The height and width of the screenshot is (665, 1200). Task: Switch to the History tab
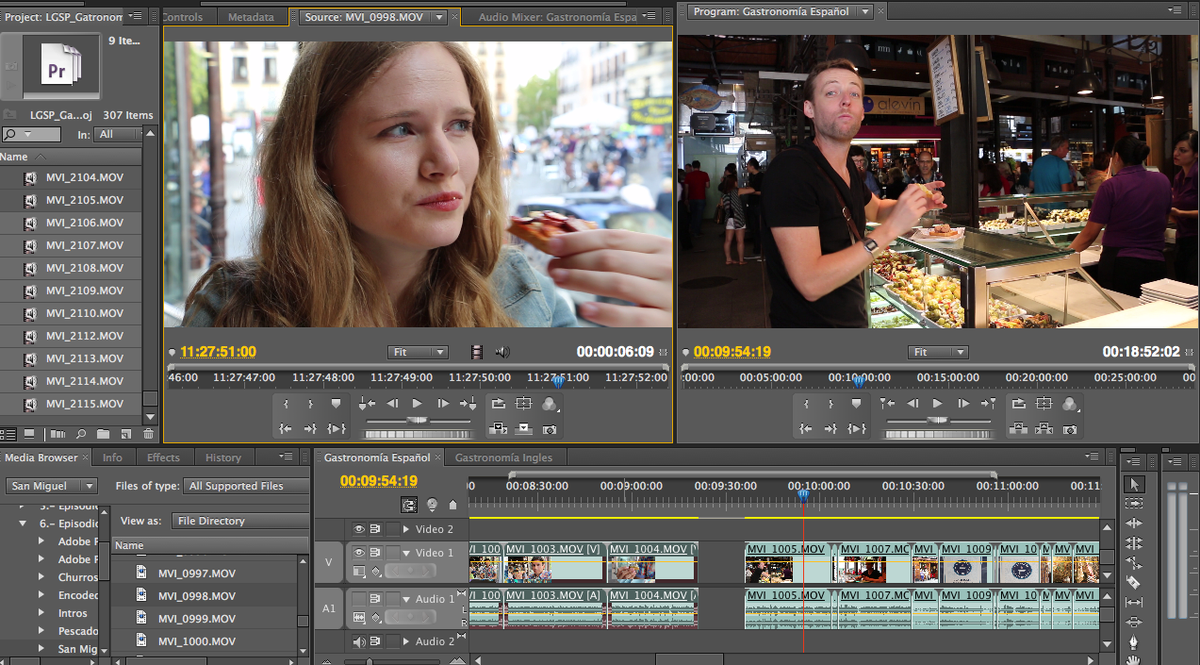tap(223, 458)
